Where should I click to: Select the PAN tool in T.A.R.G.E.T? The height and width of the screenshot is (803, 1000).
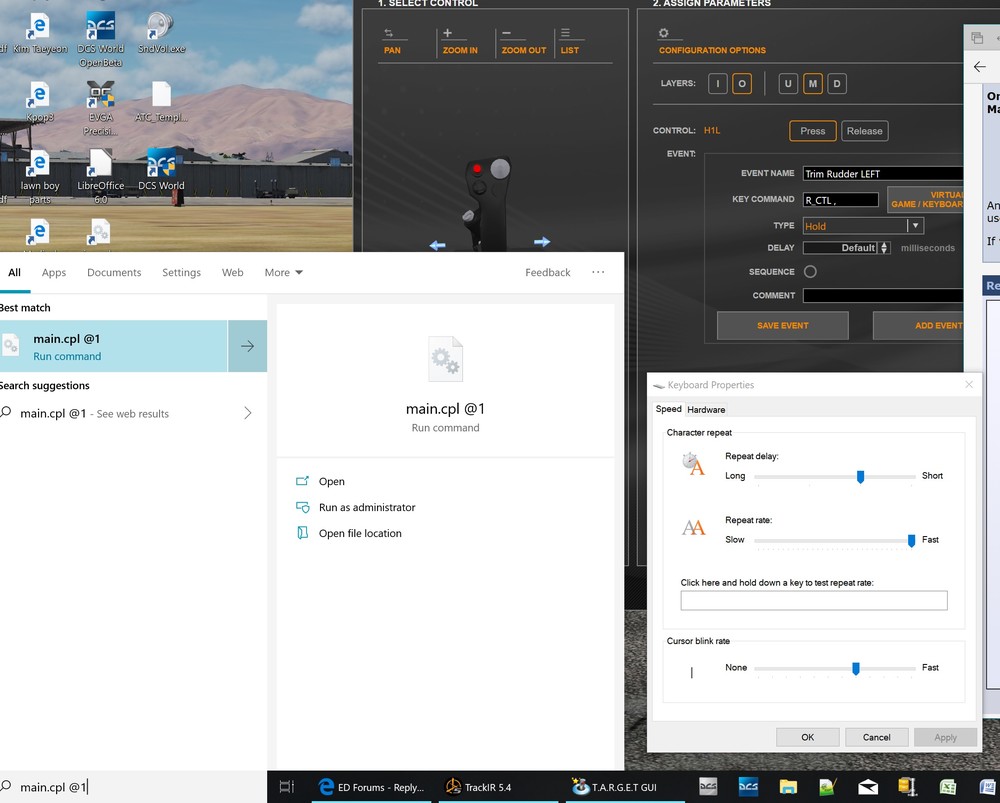click(392, 42)
